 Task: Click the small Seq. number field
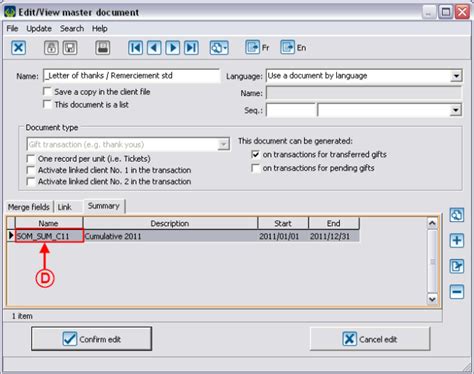[x=290, y=110]
